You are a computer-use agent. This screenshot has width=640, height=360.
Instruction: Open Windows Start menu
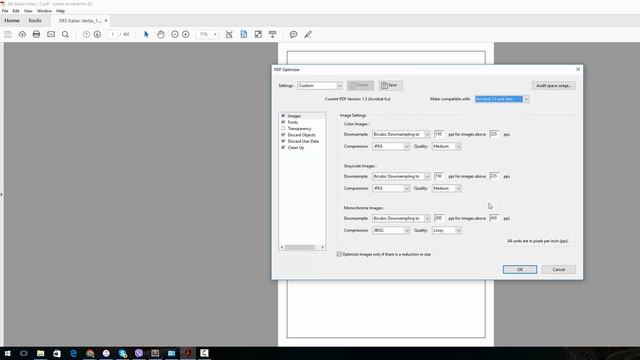pyautogui.click(x=7, y=353)
